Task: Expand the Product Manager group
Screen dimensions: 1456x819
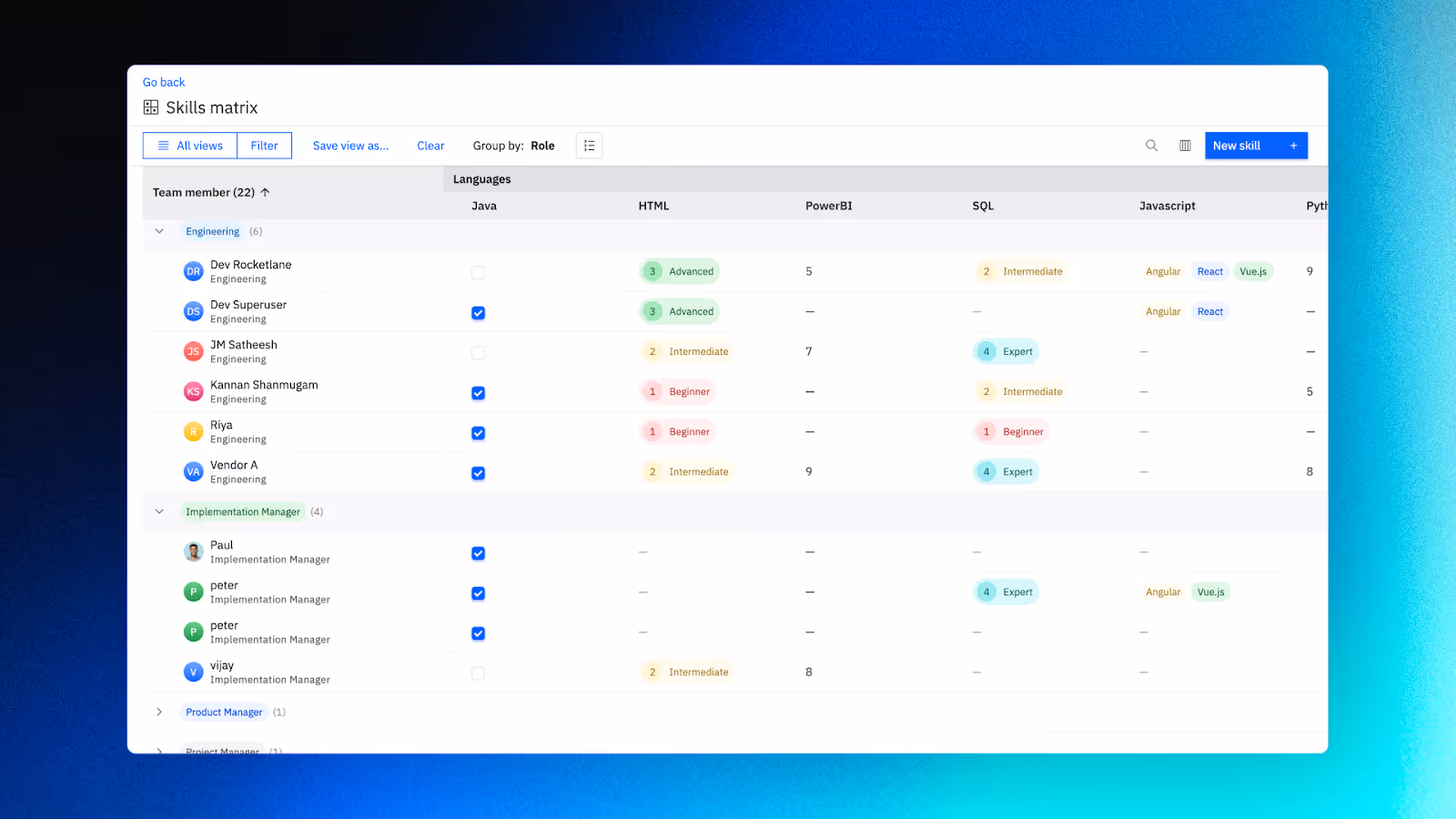Action: click(159, 712)
